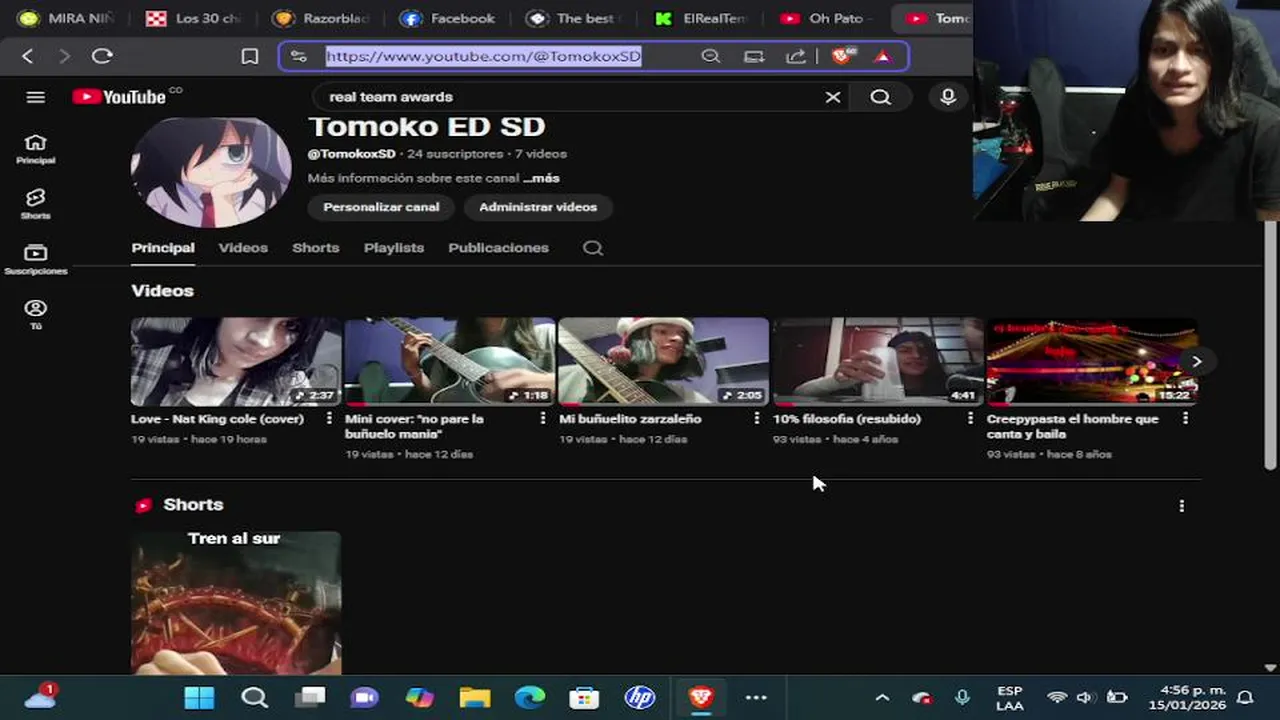
Task: Open video title Creepypasta el hombre que canta y baila
Action: 1072,426
